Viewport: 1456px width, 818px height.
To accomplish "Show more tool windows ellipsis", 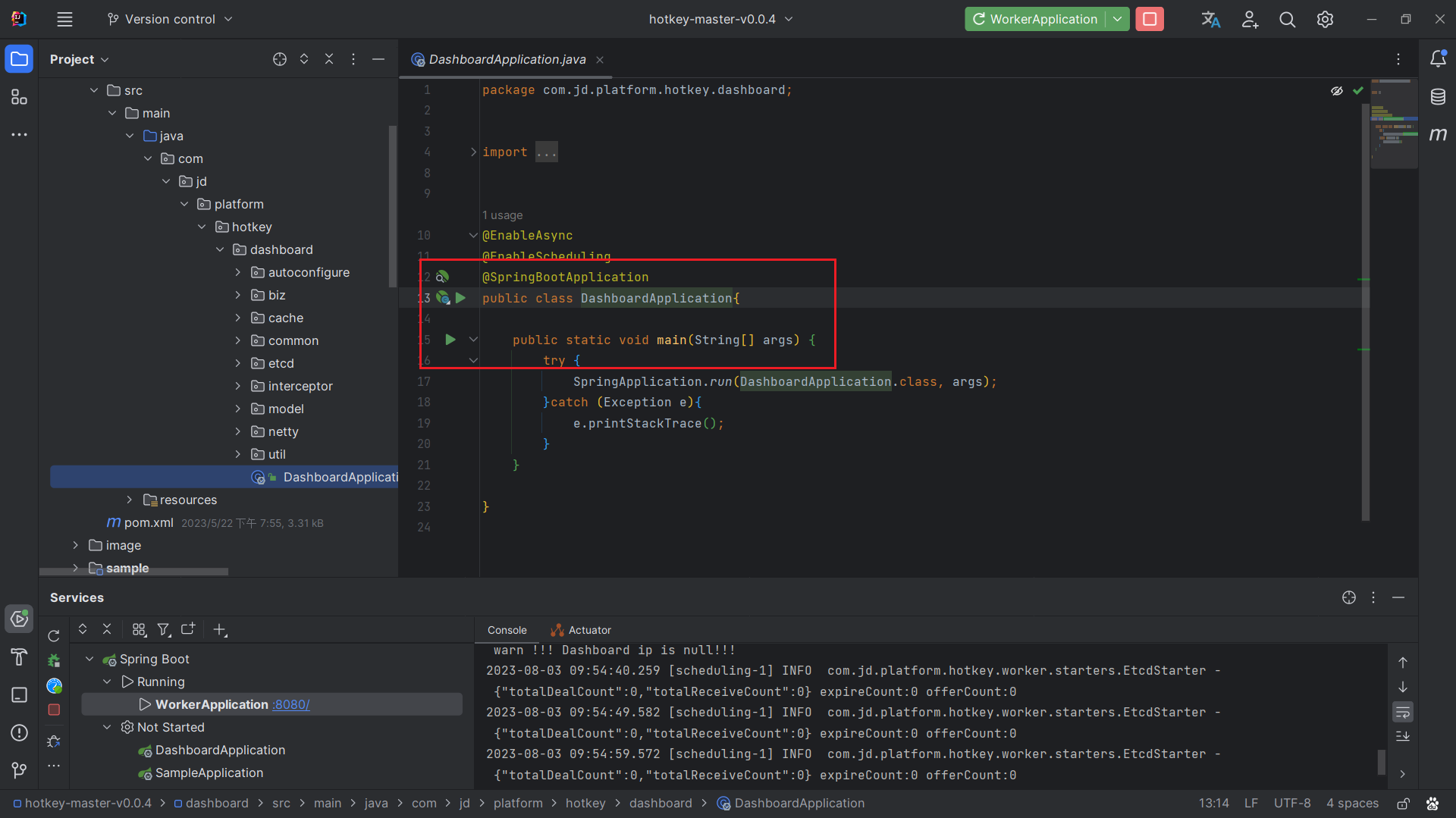I will pos(19,134).
